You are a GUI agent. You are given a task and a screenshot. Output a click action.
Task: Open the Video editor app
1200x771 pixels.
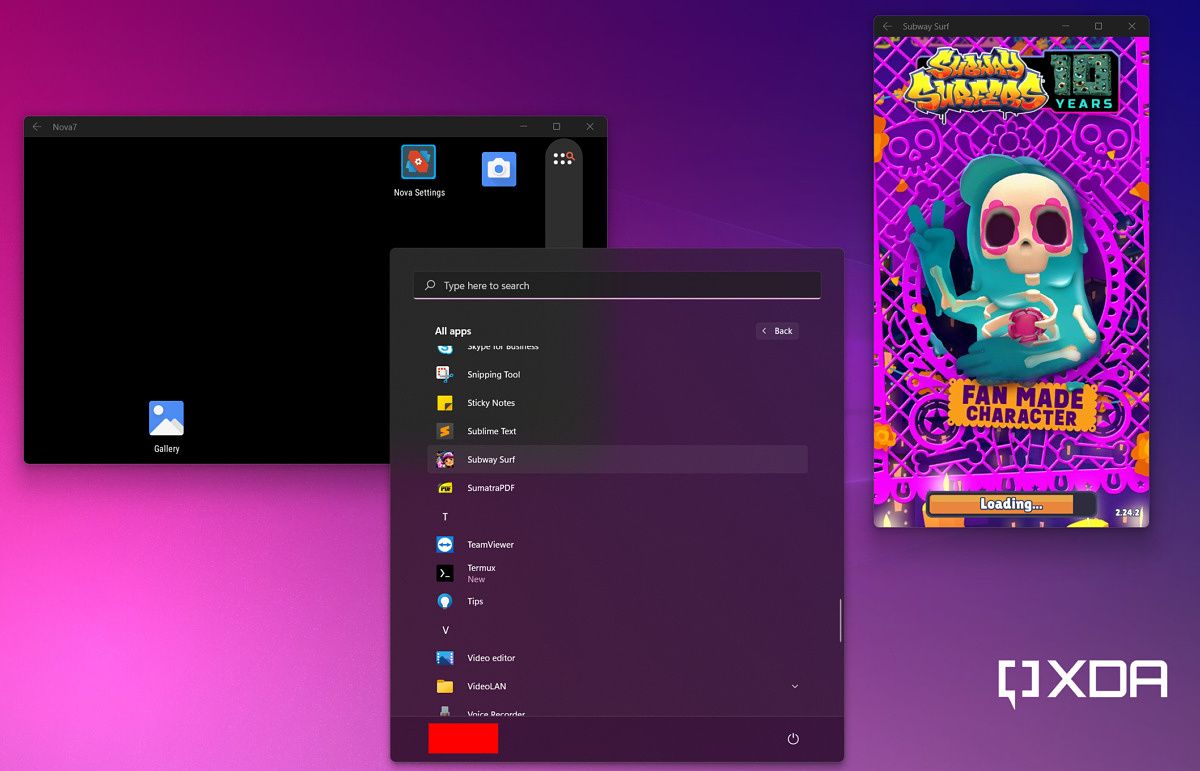pyautogui.click(x=489, y=658)
